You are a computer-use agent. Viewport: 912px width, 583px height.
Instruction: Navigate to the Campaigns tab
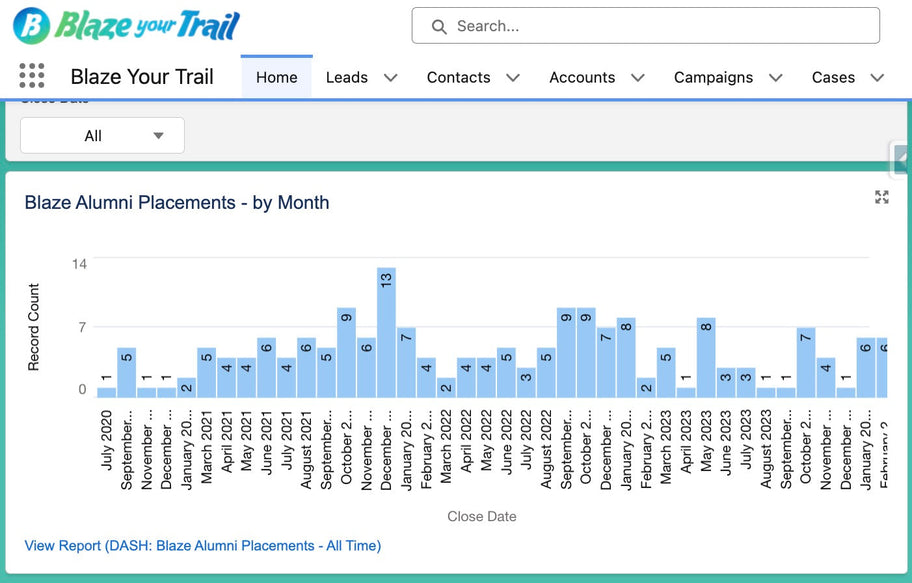tap(713, 77)
